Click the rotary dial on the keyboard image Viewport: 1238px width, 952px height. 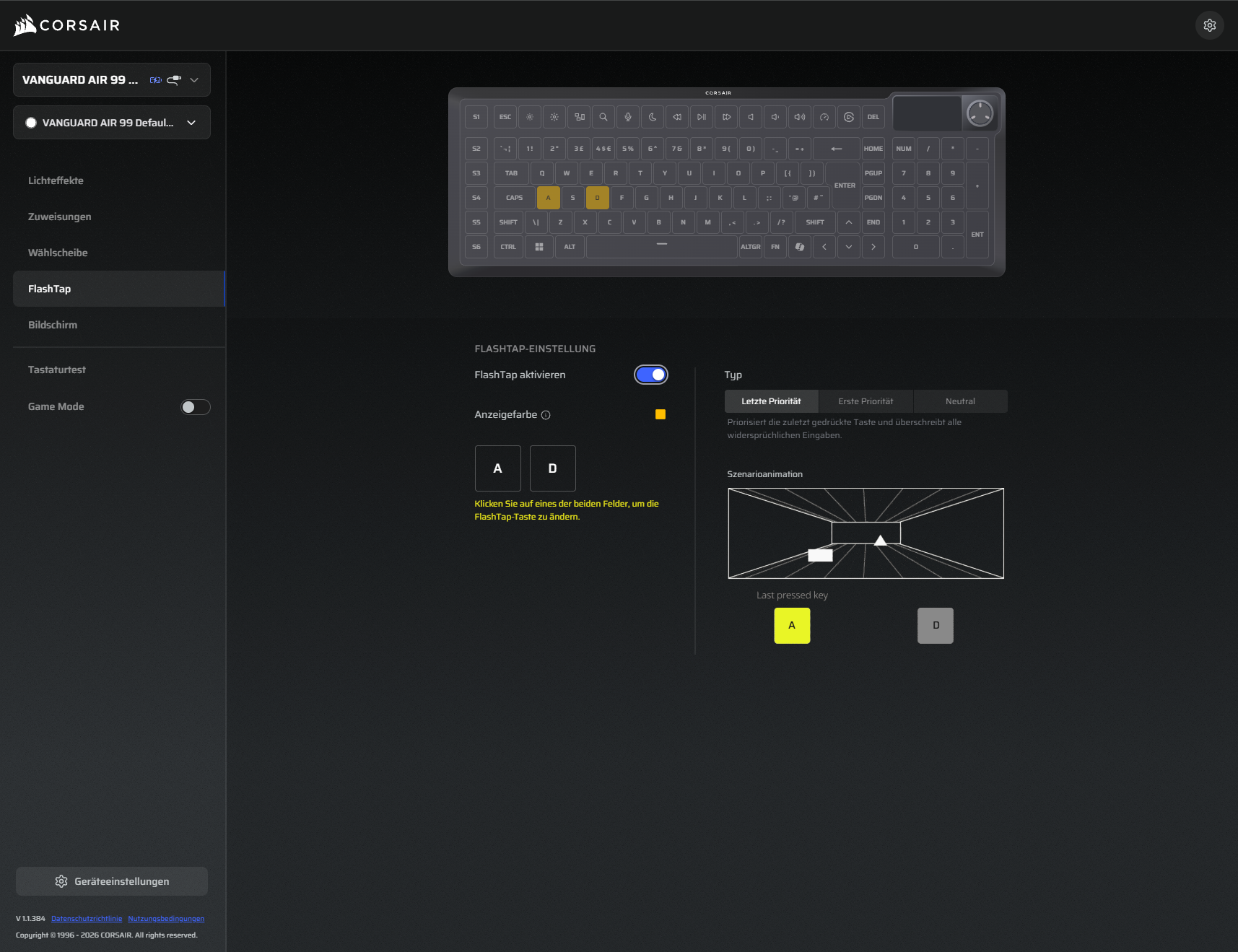coord(980,113)
